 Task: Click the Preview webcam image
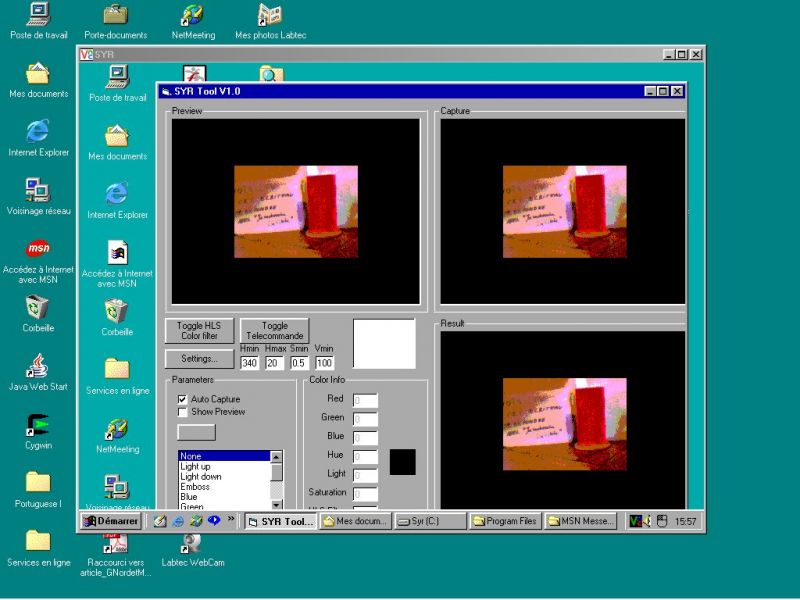click(296, 211)
